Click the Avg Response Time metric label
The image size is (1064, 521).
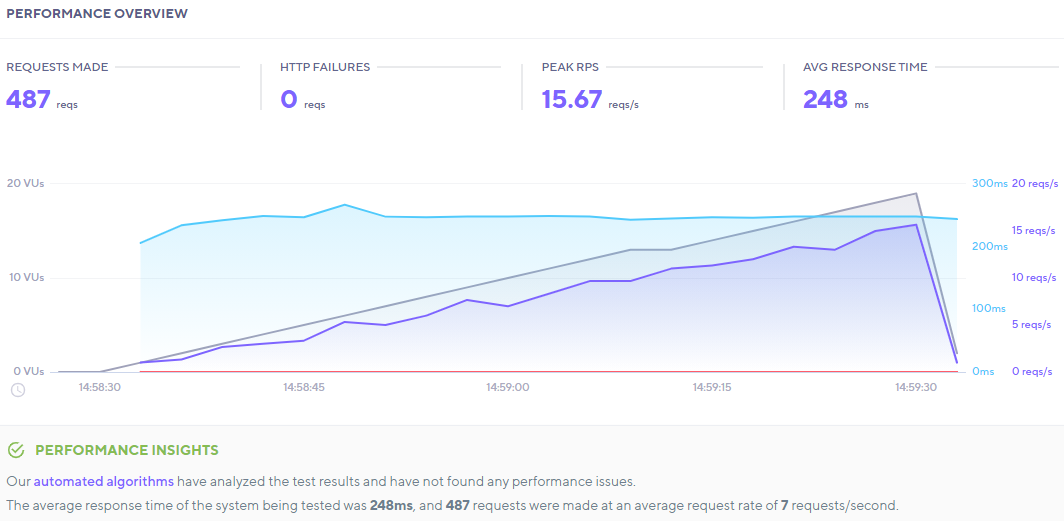point(865,67)
